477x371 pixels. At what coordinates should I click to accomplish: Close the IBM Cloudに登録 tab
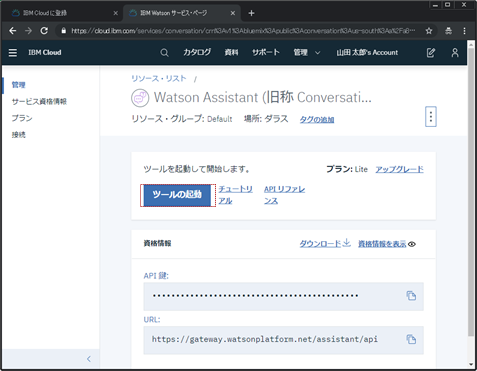115,13
